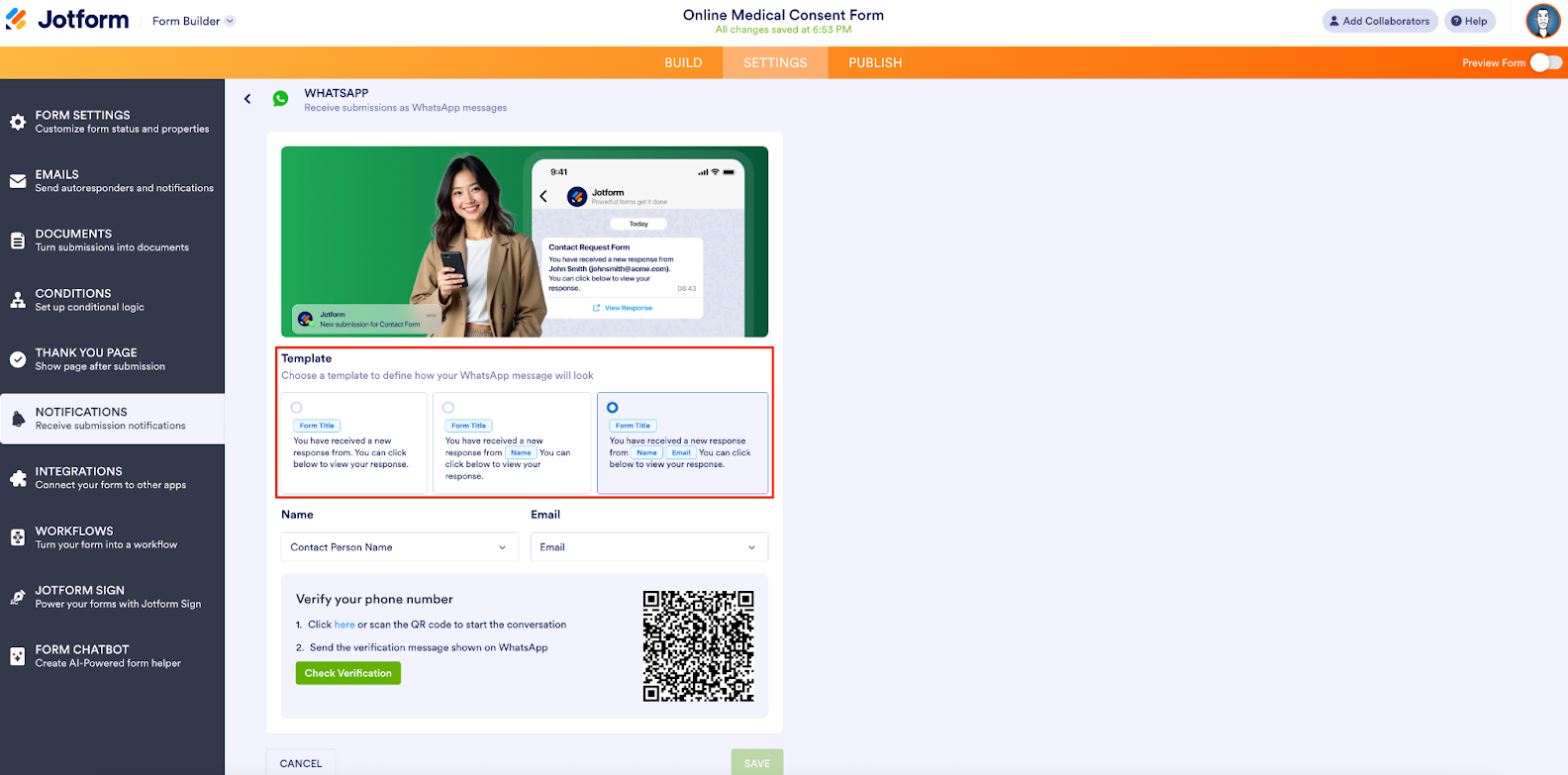The image size is (1568, 775).
Task: Click the 'here' verification link
Action: coord(344,625)
